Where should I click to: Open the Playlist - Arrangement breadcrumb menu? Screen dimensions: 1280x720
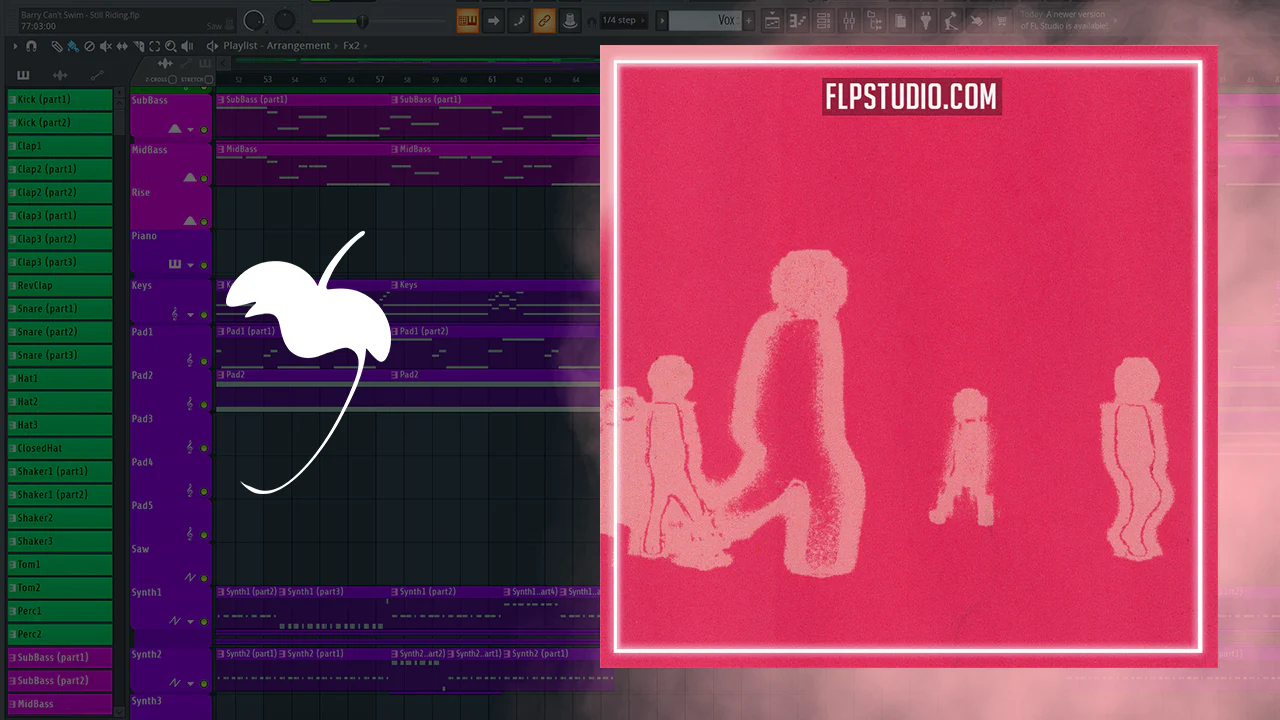click(x=277, y=46)
